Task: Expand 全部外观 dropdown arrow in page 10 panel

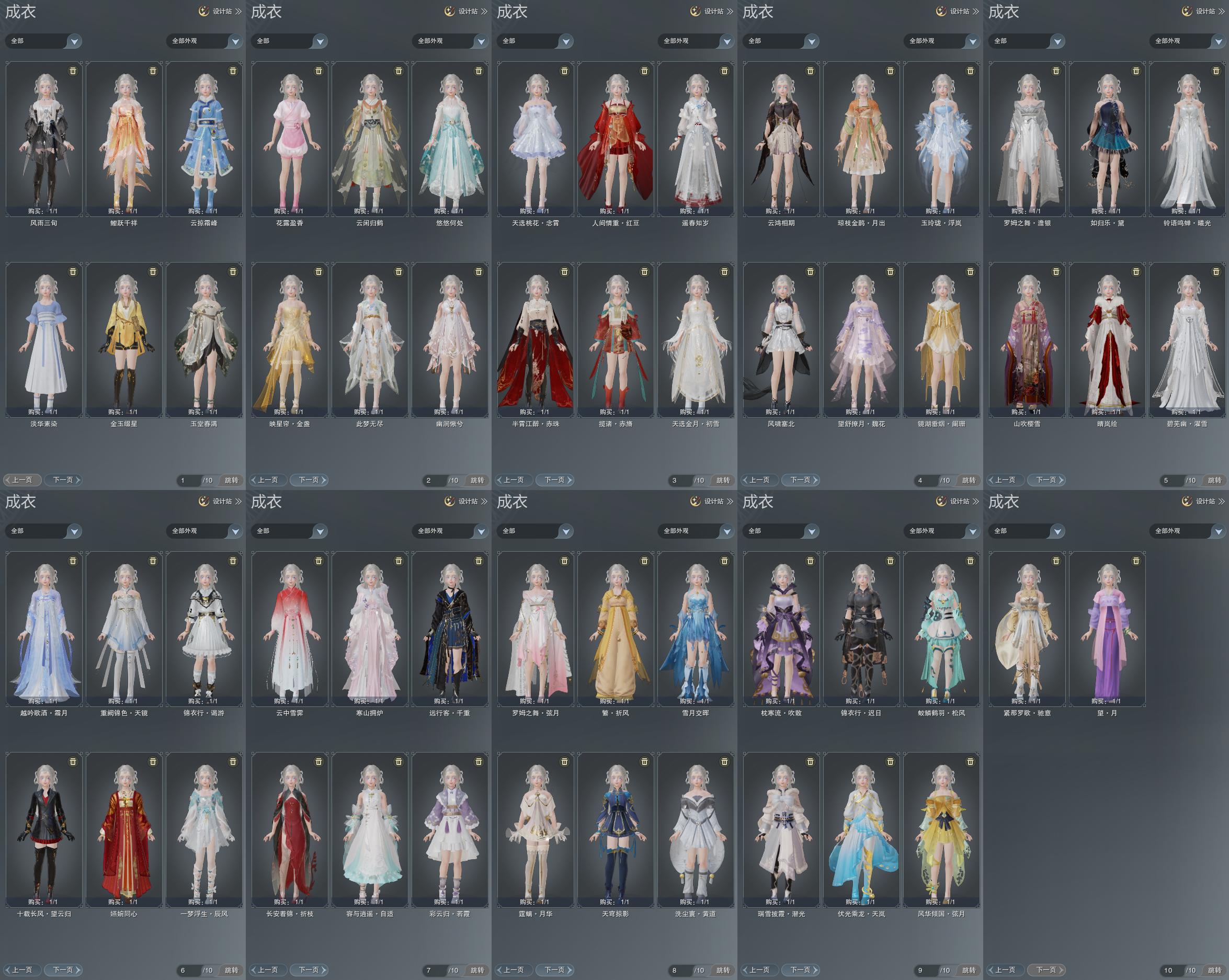Action: pyautogui.click(x=1219, y=531)
